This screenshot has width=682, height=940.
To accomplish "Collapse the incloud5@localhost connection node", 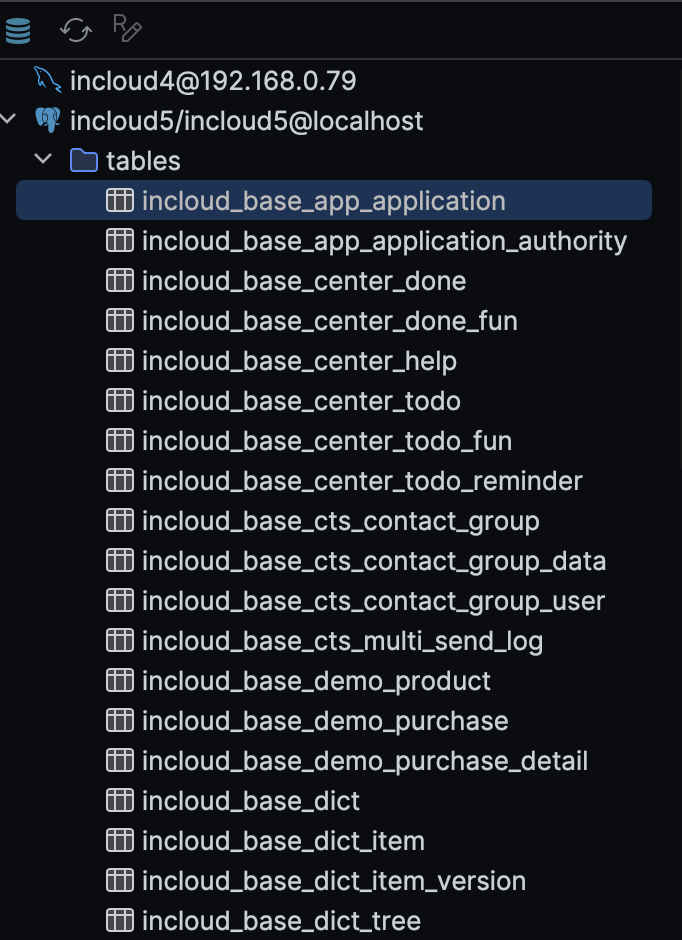I will click(x=10, y=120).
